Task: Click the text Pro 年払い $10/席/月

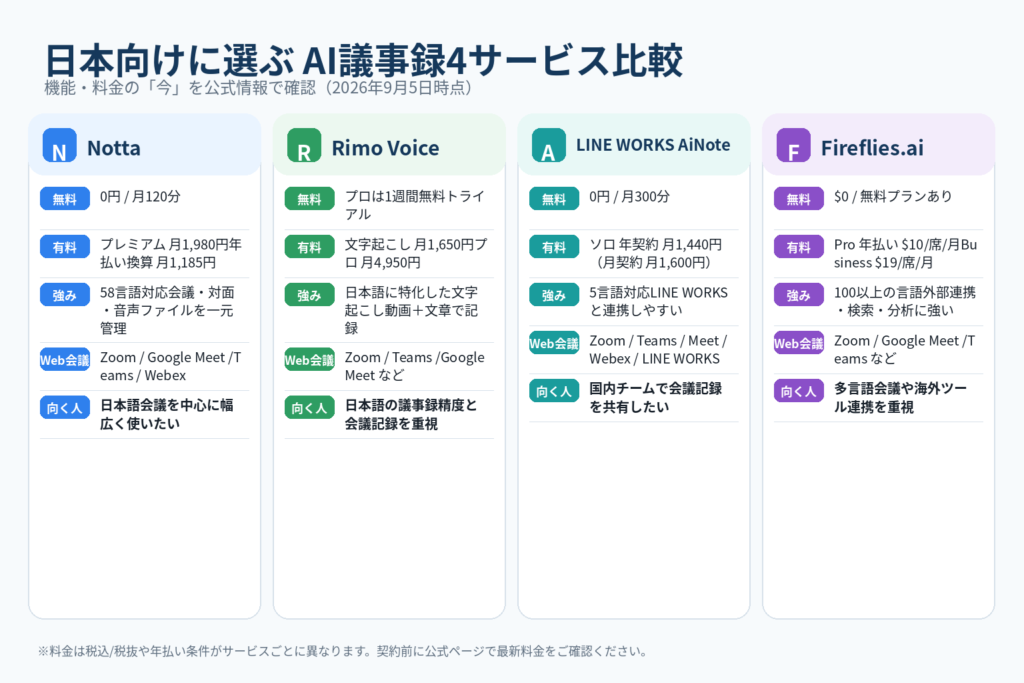Action: pyautogui.click(x=896, y=244)
